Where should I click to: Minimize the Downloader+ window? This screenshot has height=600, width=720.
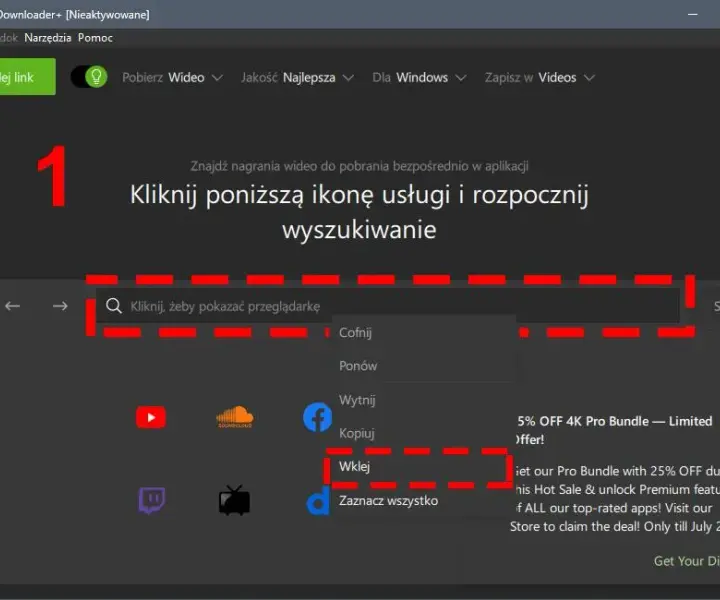(693, 14)
